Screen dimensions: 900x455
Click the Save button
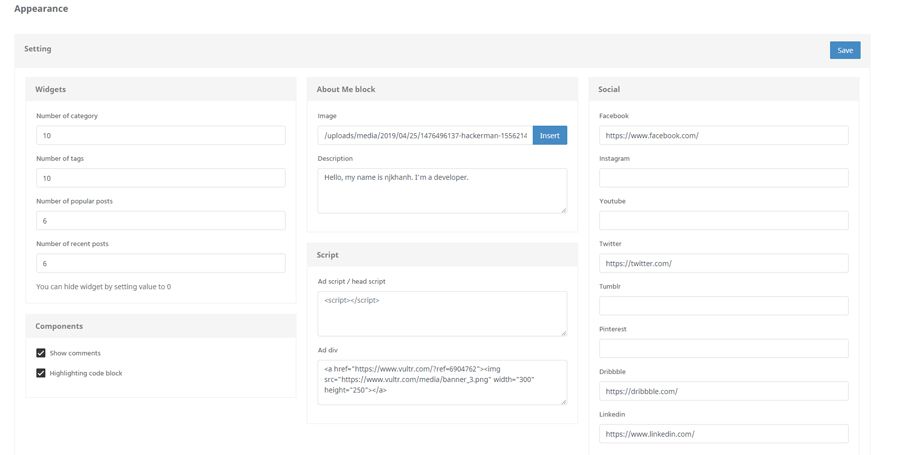(x=844, y=50)
